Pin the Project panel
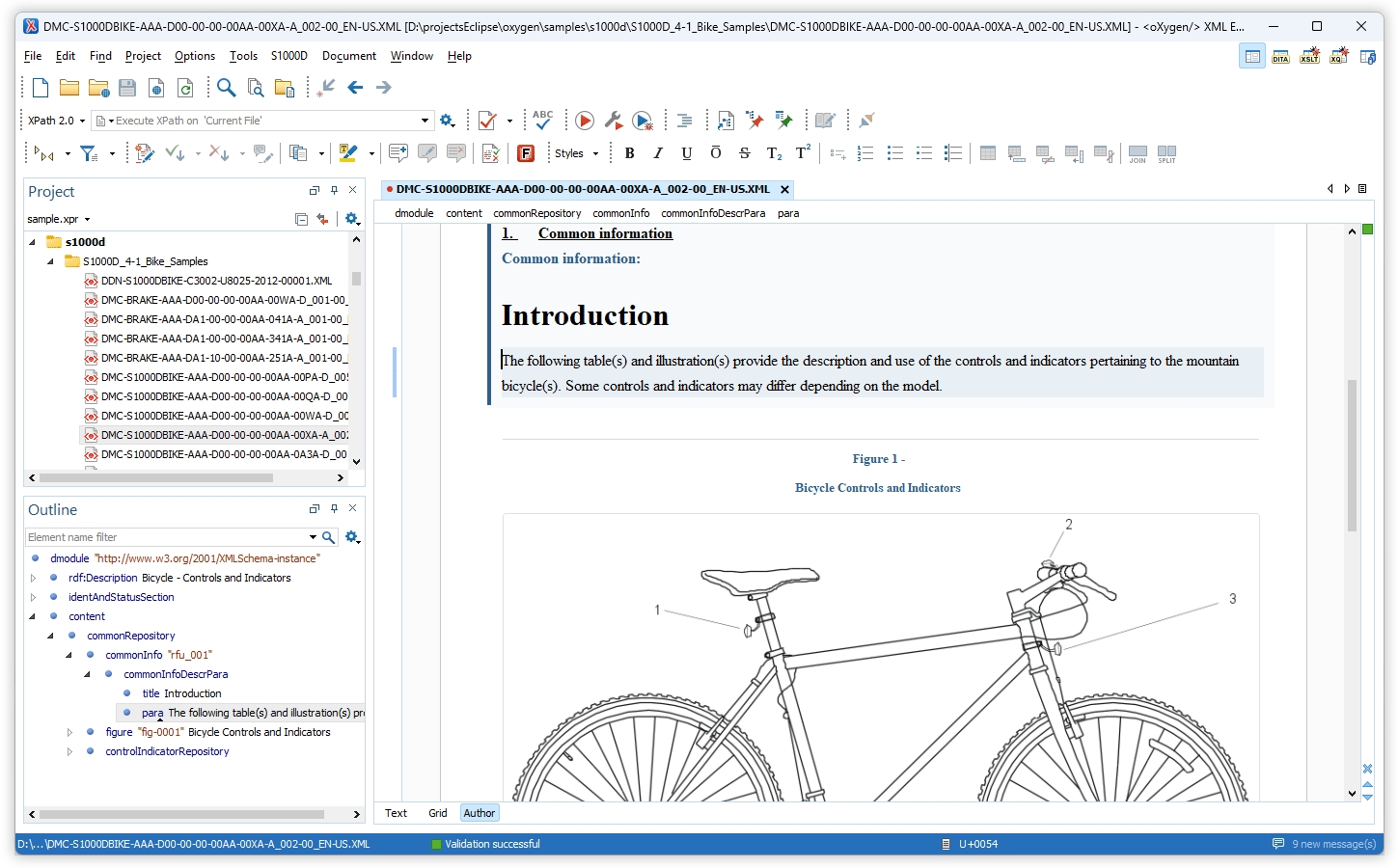Screen dimensions: 1399x868 click(x=334, y=190)
